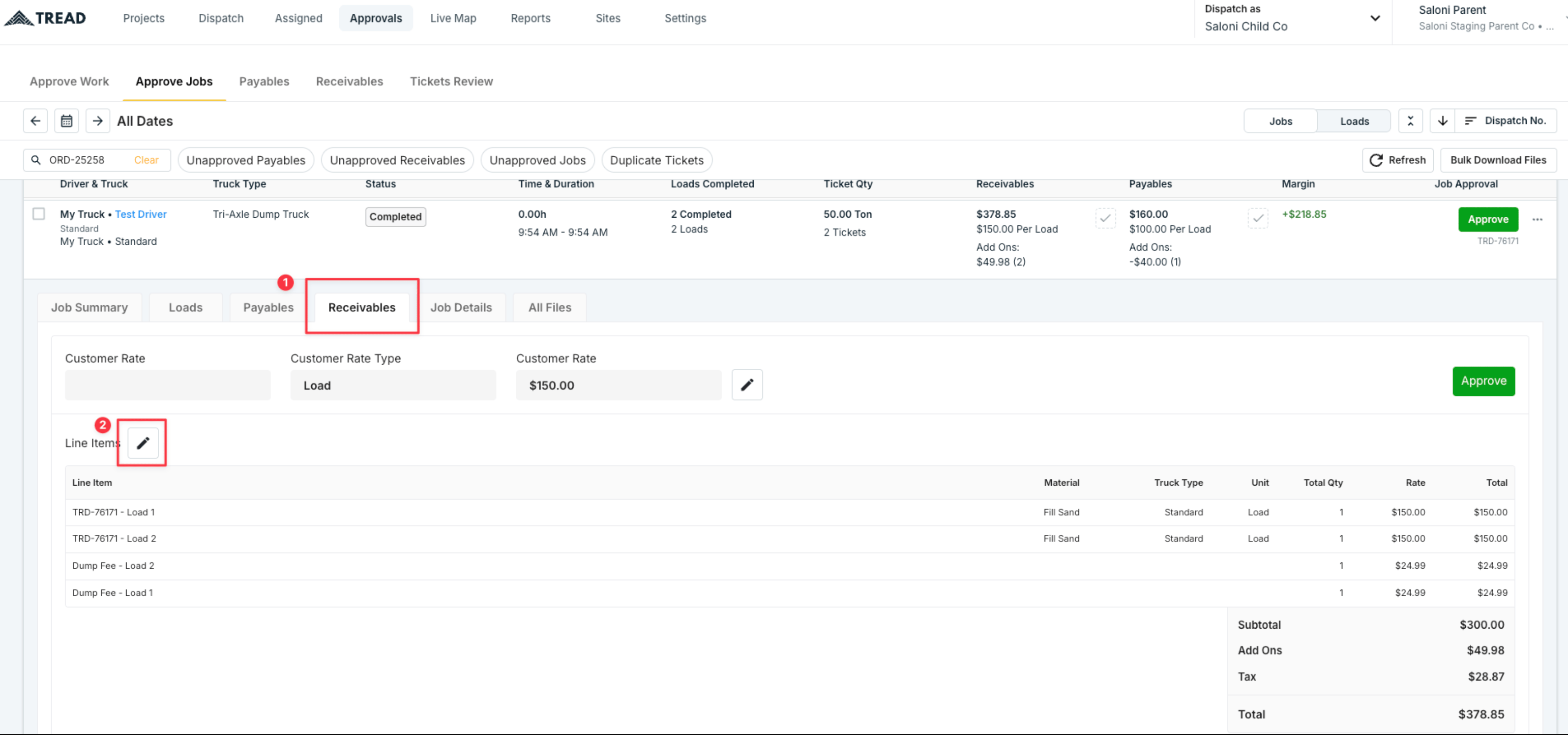Collapse all rows icon button
This screenshot has height=735, width=1568.
(x=1410, y=121)
